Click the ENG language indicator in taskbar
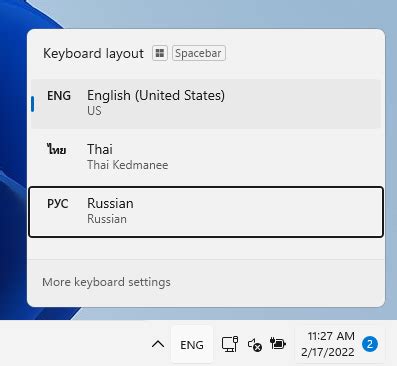Viewport: 397px width, 366px height. (192, 344)
